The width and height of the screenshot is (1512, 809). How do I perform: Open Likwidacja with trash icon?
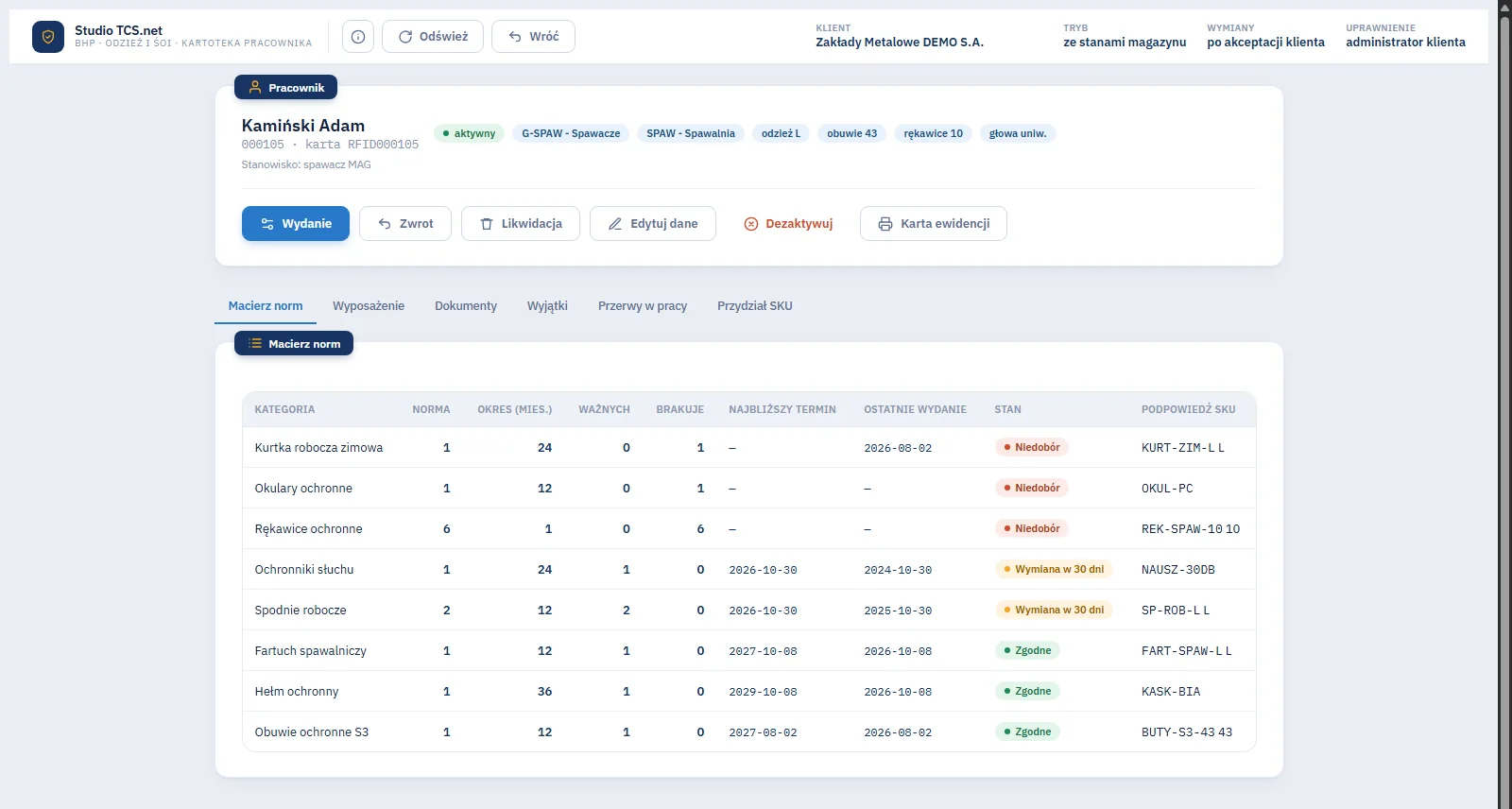521,224
